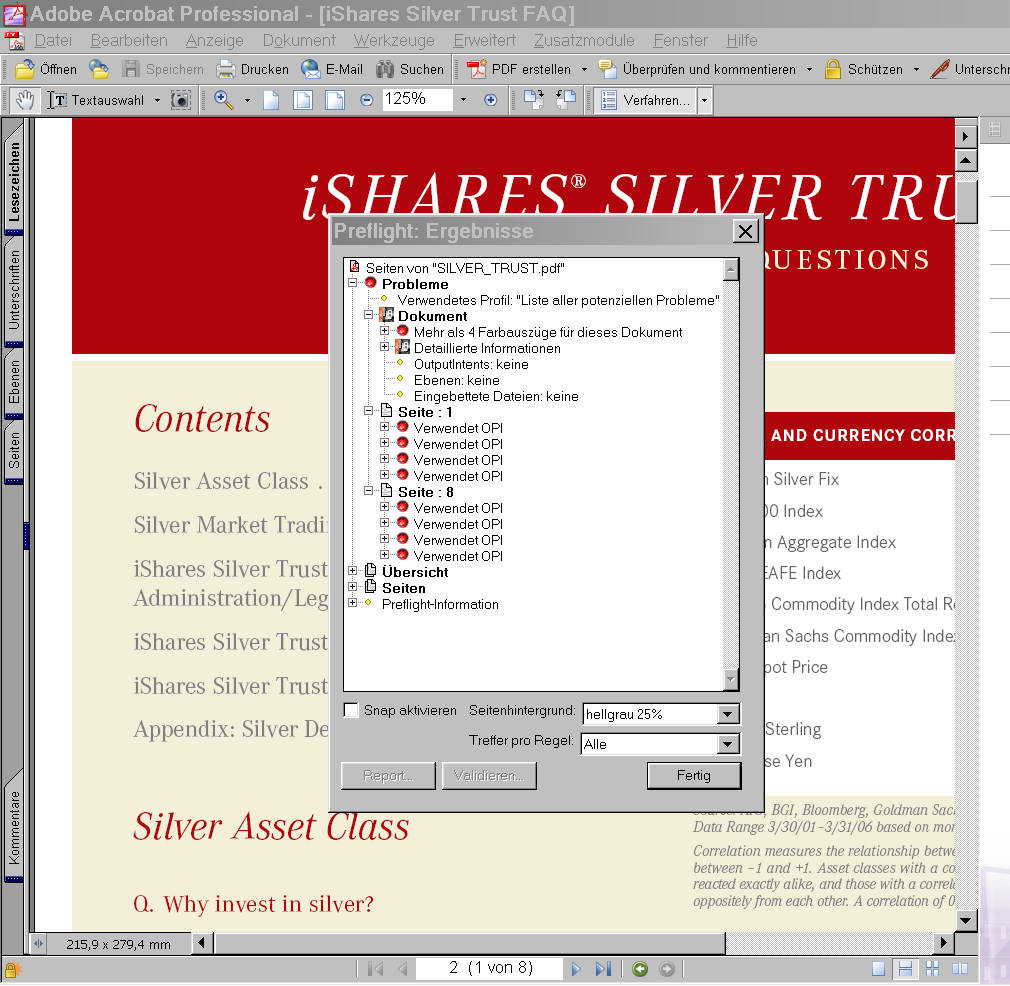Image resolution: width=1010 pixels, height=986 pixels.
Task: Click the minus zoom-out button
Action: (367, 100)
